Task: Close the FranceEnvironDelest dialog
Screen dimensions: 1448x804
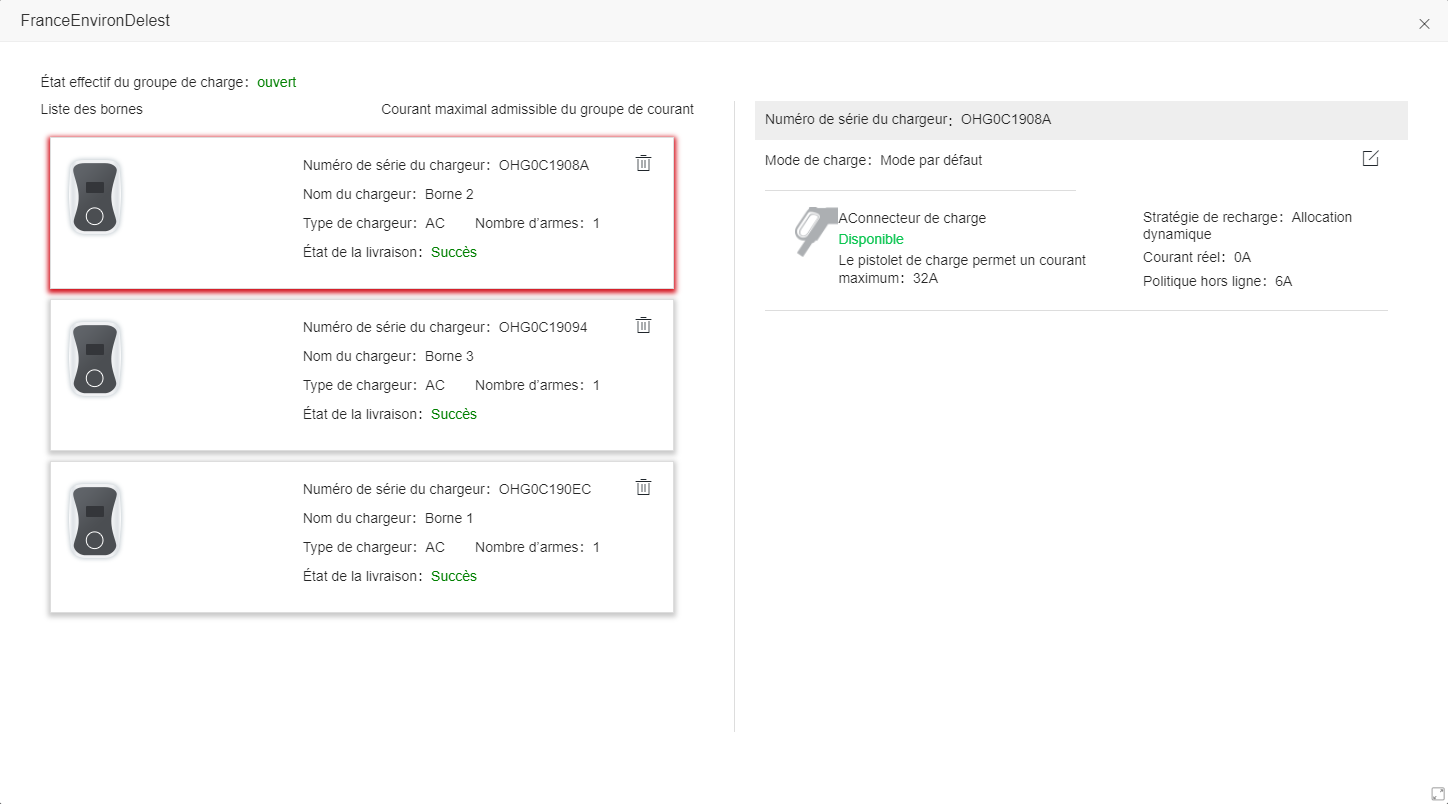Action: (1424, 24)
